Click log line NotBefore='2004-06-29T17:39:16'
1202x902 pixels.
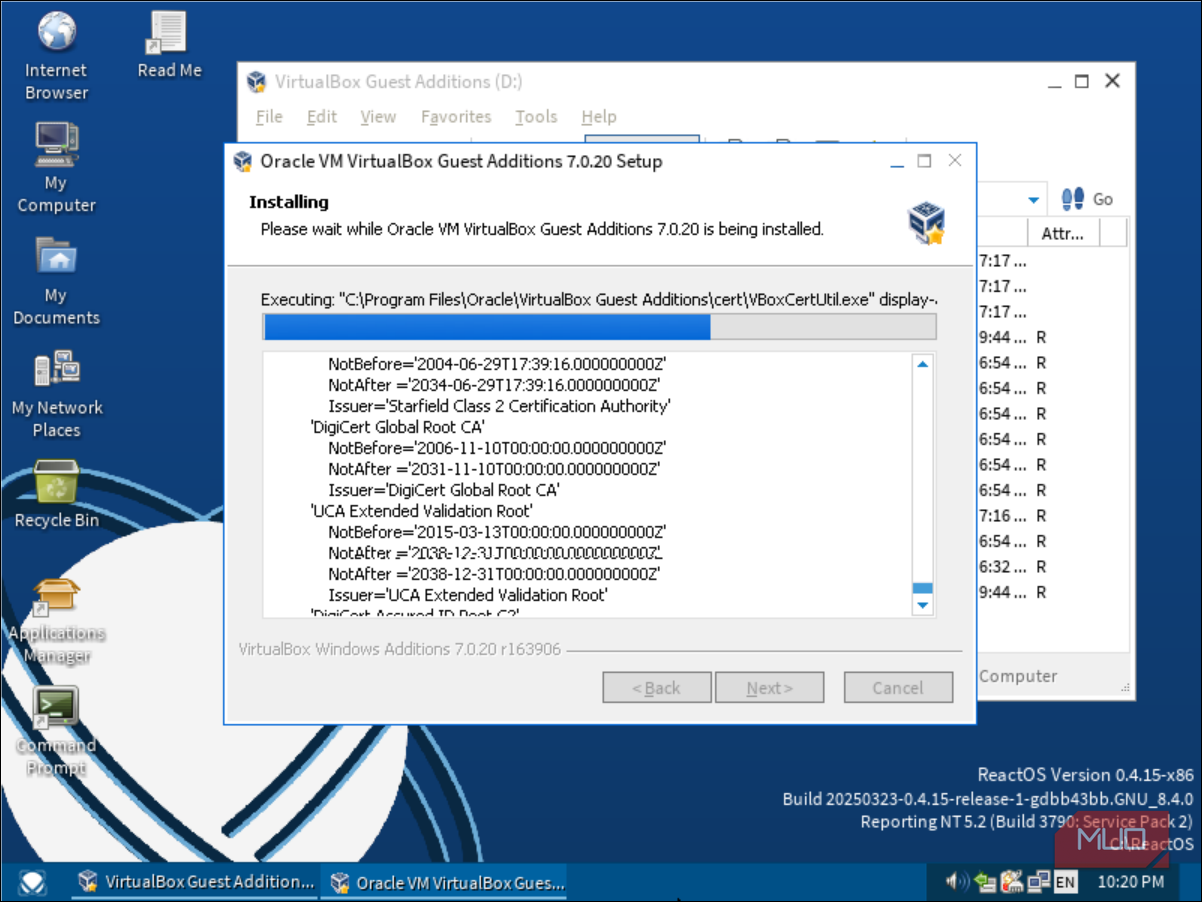pos(496,364)
